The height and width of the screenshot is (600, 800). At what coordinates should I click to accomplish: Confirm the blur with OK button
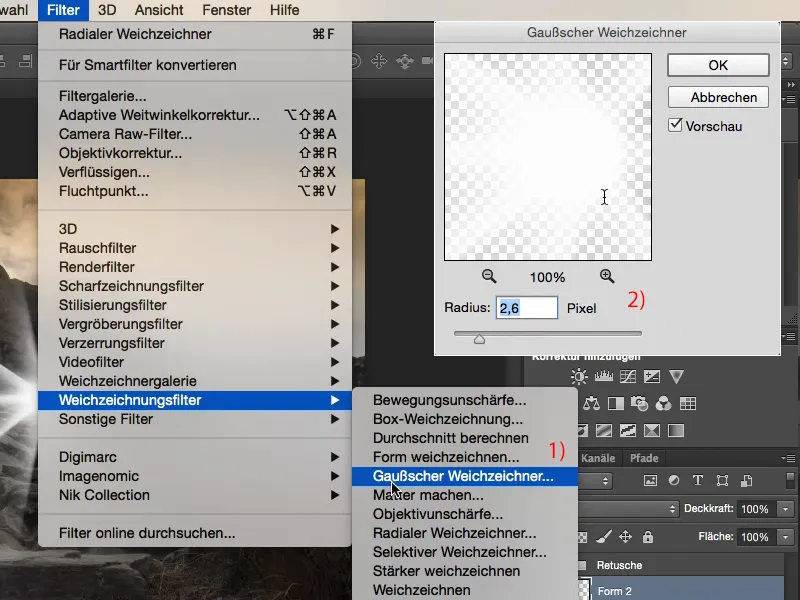(x=718, y=65)
